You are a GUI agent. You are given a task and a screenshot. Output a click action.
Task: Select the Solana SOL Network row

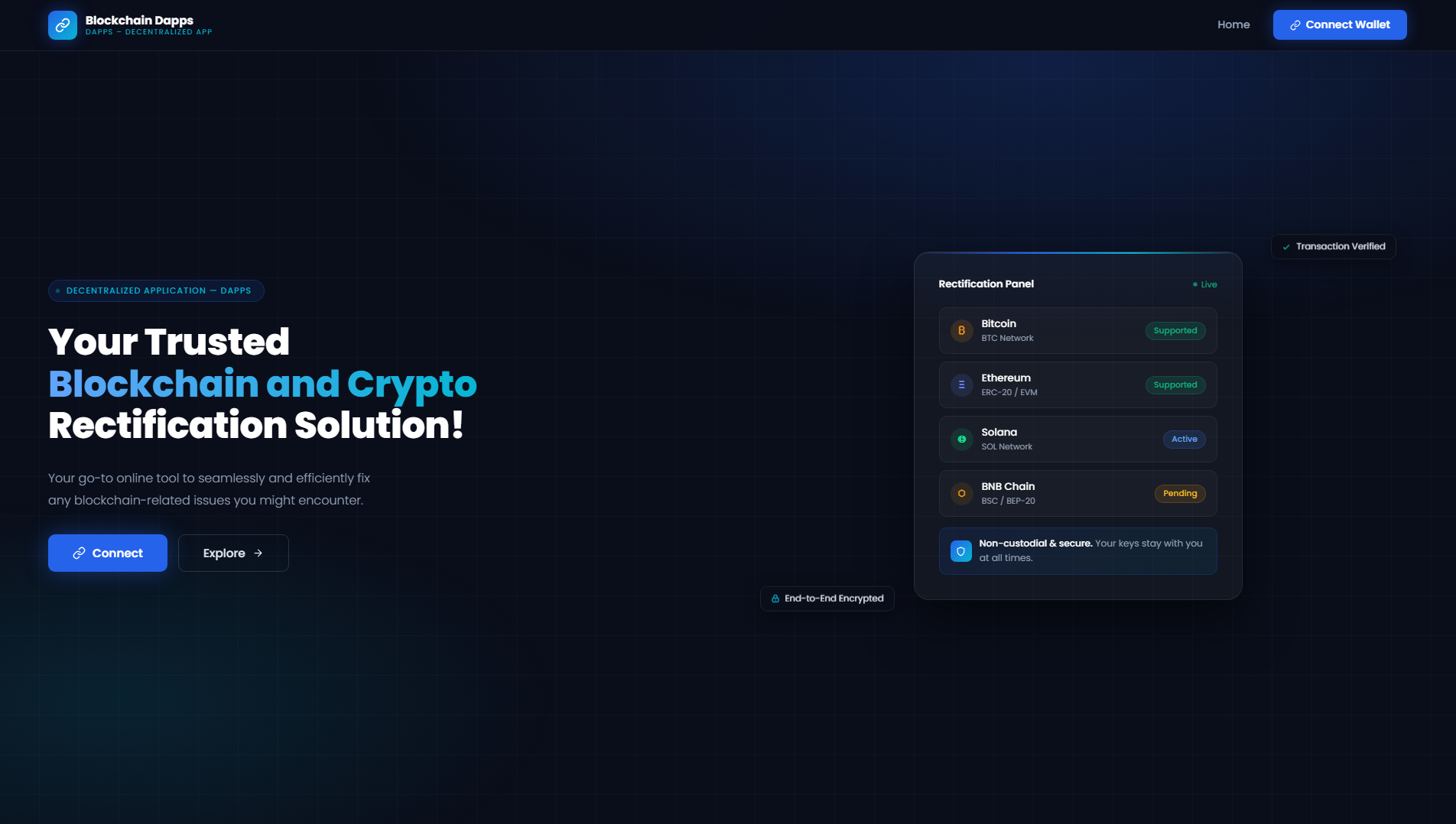pos(1077,440)
